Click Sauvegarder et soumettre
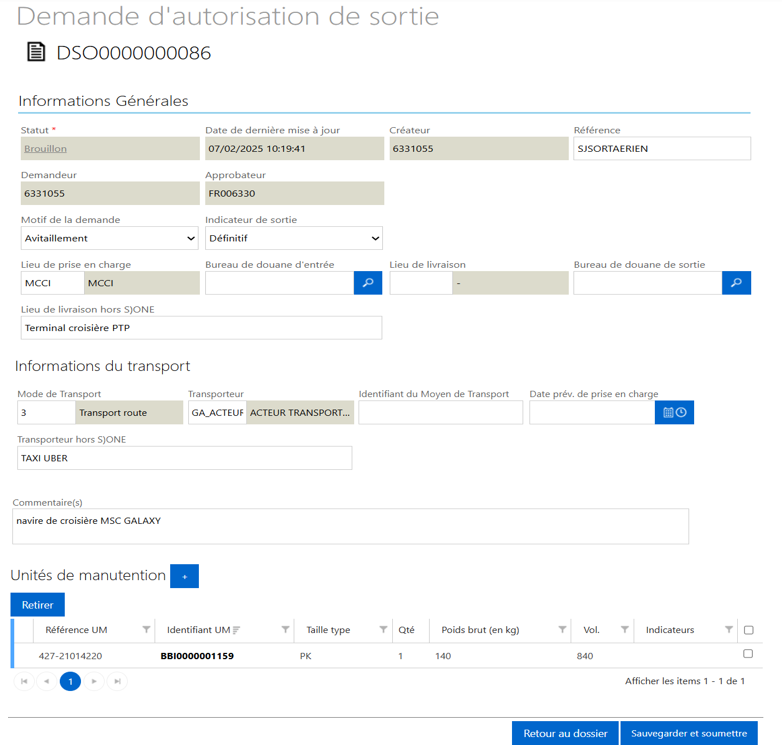The height and width of the screenshot is (748, 782). (689, 733)
